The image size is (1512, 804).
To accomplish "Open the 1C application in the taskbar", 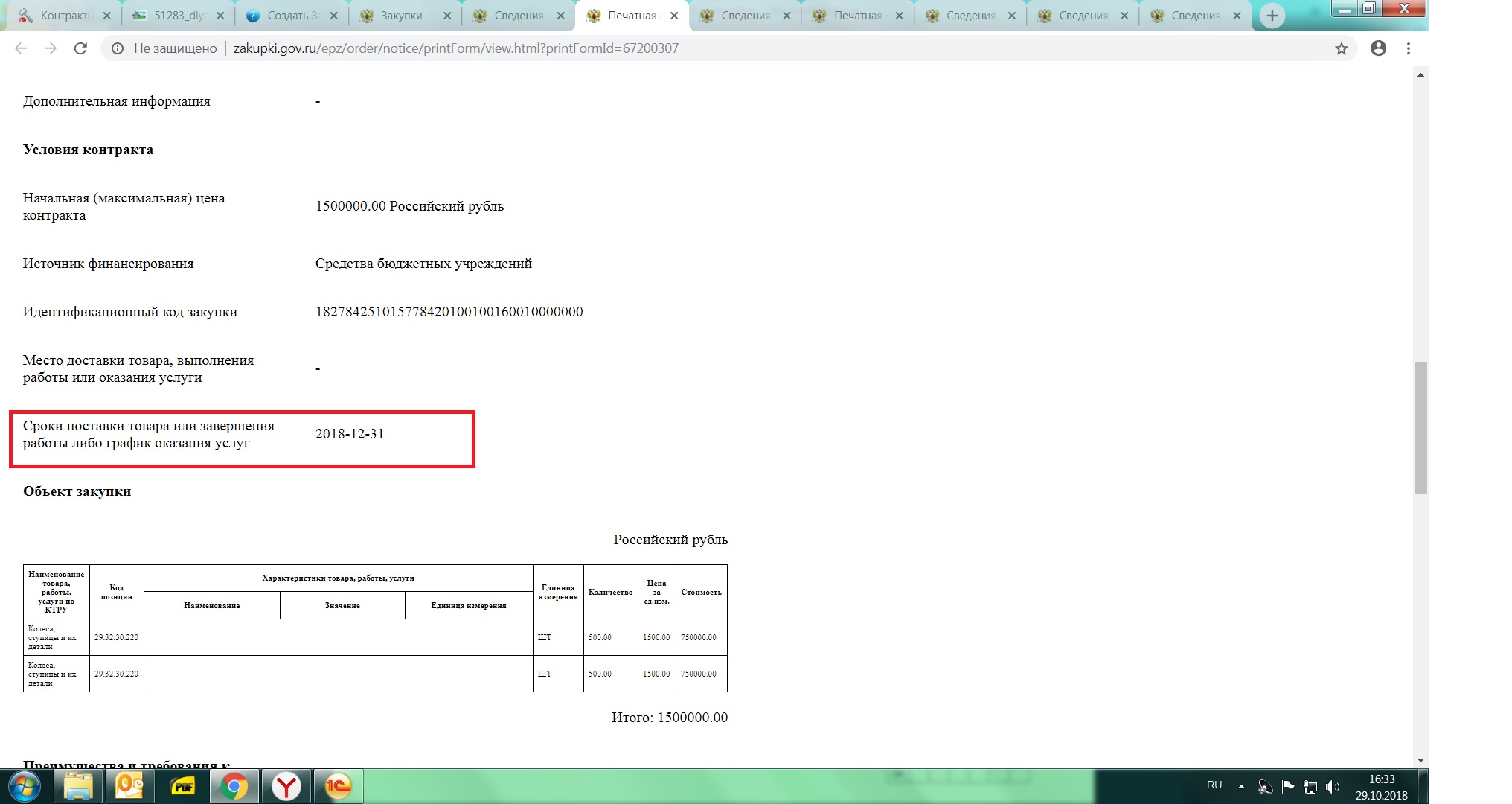I will [x=338, y=786].
